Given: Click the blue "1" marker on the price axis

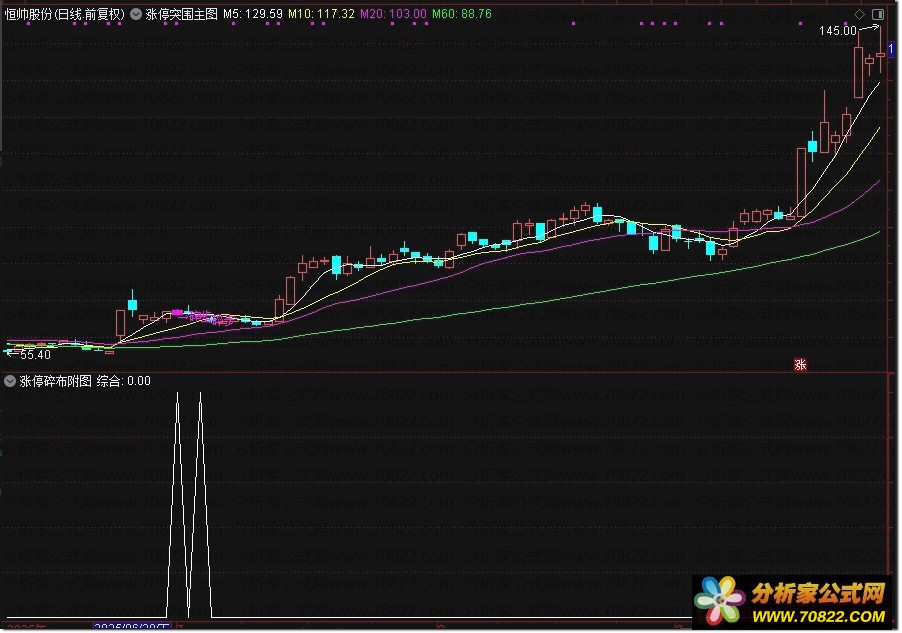Looking at the screenshot, I should (891, 49).
